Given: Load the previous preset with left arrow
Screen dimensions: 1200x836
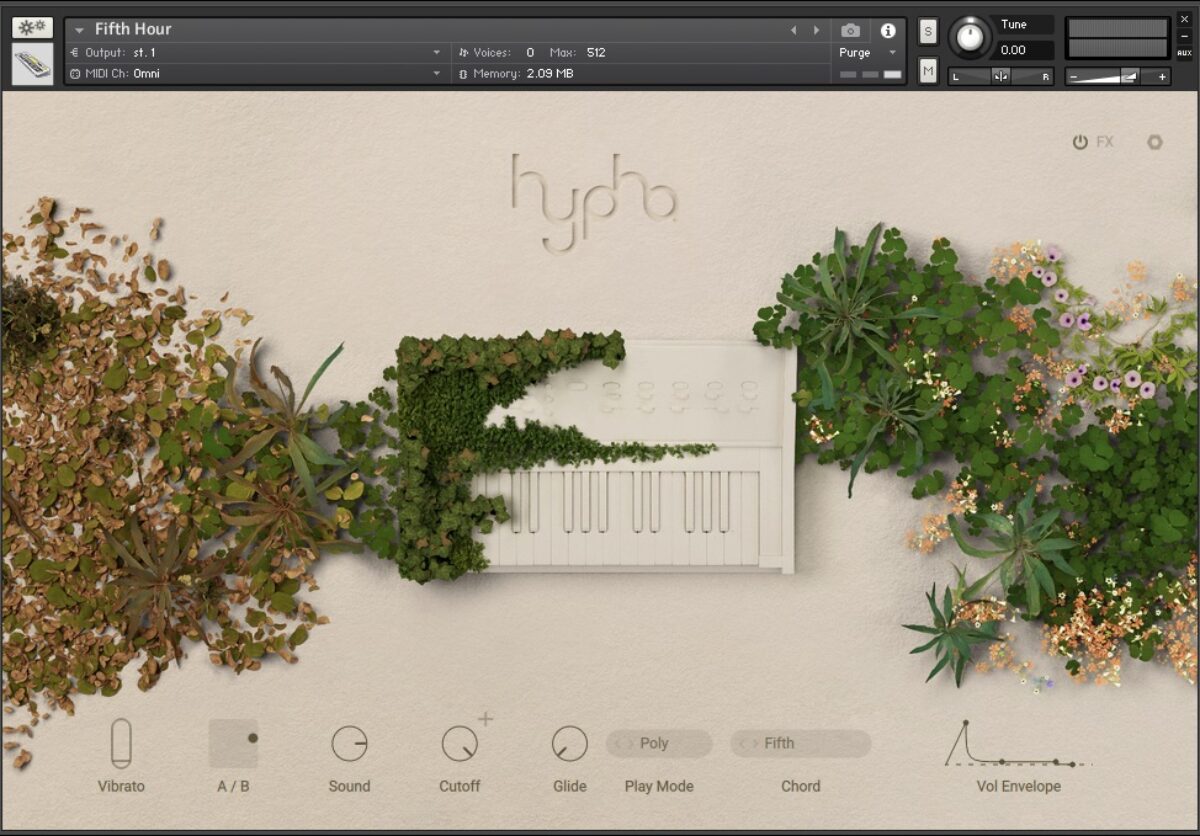Looking at the screenshot, I should [795, 31].
